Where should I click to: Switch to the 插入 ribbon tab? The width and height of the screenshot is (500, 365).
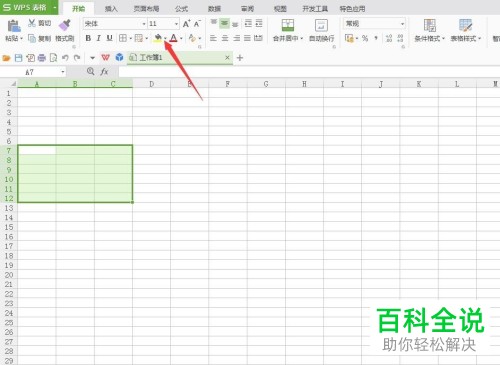point(111,9)
